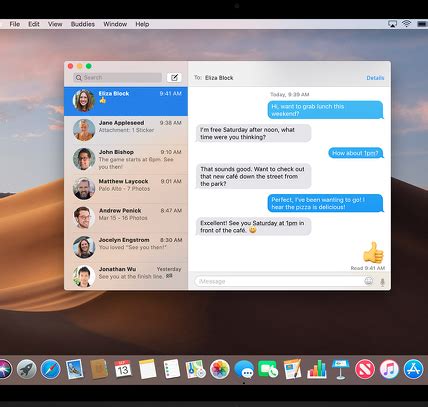Click Eliza Block's avatar photo
The height and width of the screenshot is (407, 428).
click(x=84, y=101)
